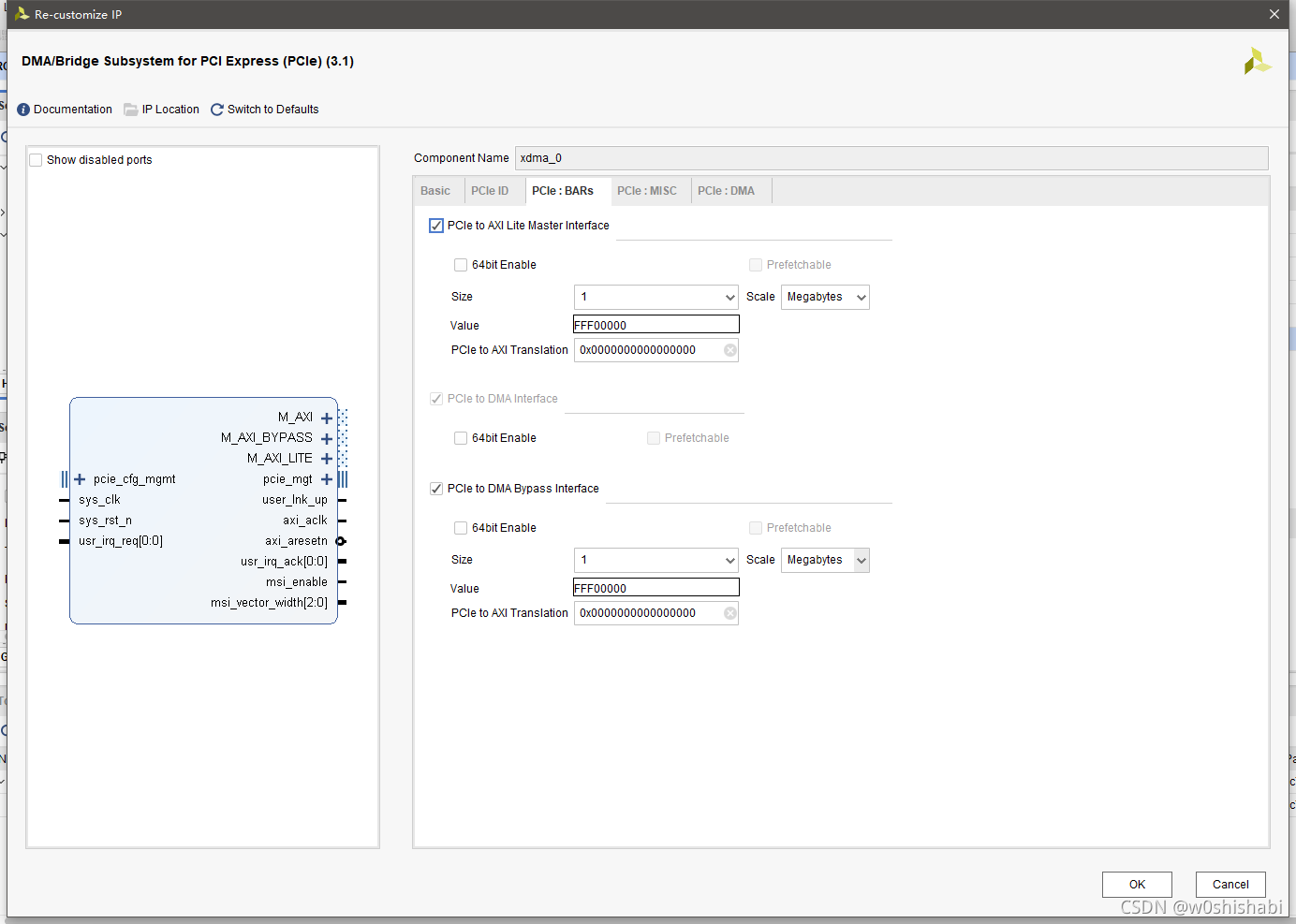This screenshot has width=1296, height=924.
Task: Uncheck PCIe to AXI Lite Master Interface
Action: pos(436,226)
